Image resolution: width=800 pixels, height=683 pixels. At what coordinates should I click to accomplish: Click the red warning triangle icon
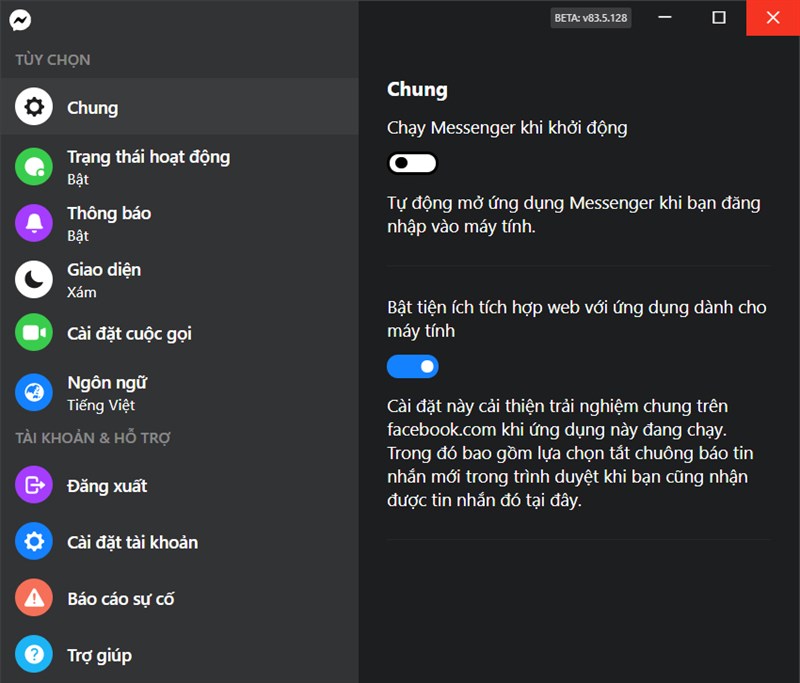click(x=33, y=598)
